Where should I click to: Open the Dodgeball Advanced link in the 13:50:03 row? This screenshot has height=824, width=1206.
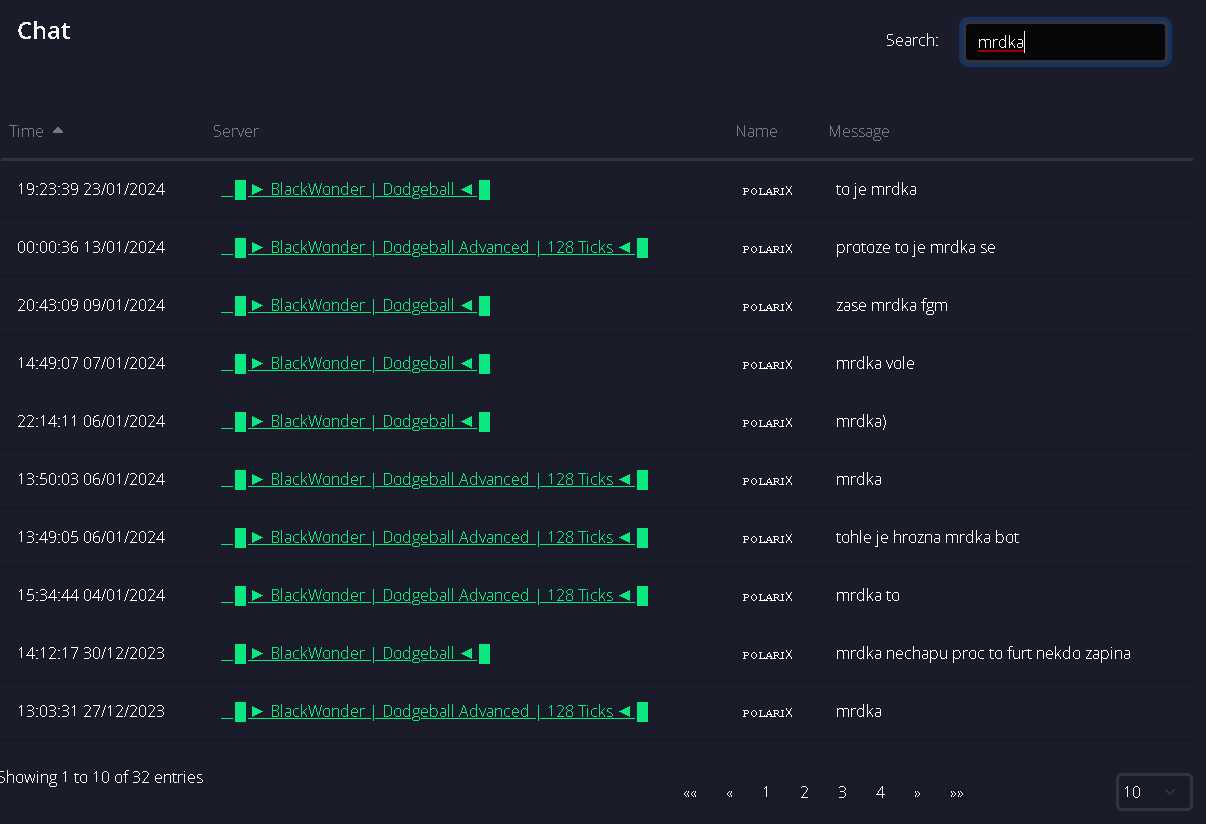[434, 480]
